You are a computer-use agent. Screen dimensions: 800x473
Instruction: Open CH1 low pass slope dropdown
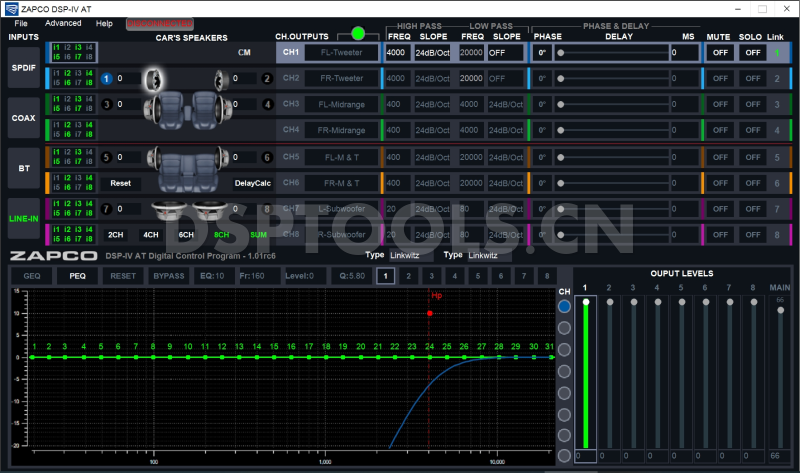point(505,52)
